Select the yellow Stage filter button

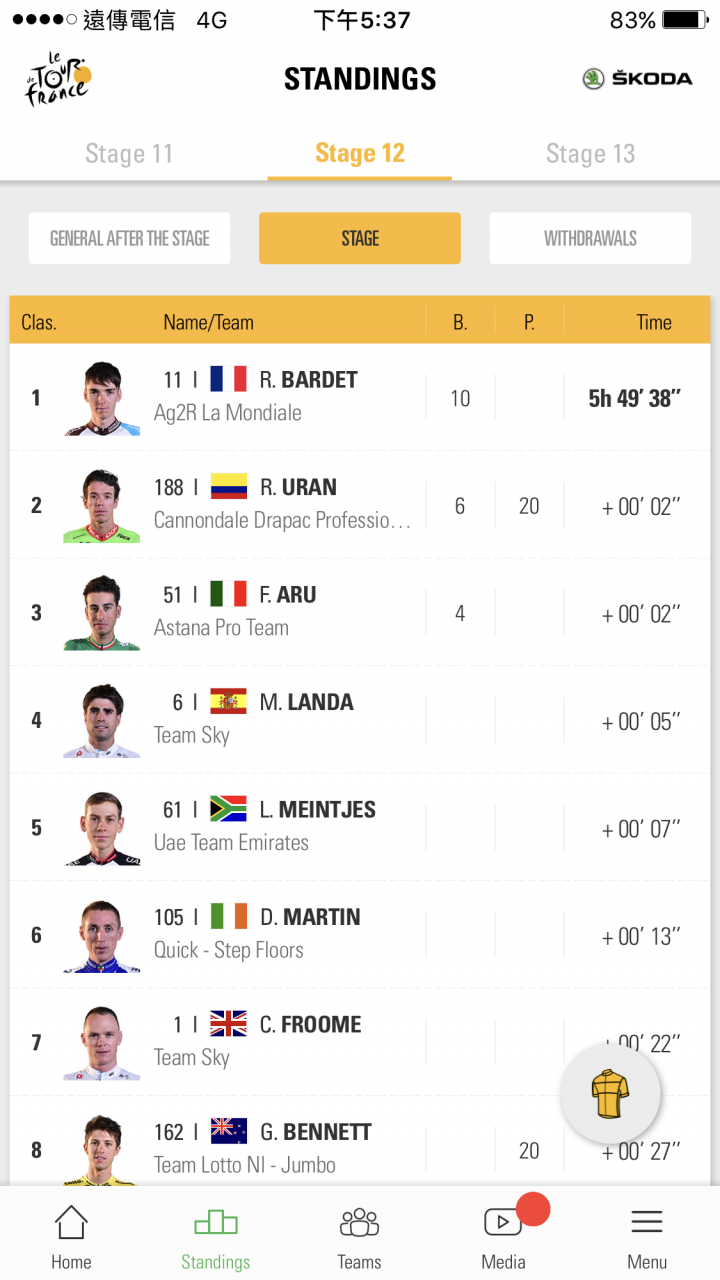click(360, 238)
